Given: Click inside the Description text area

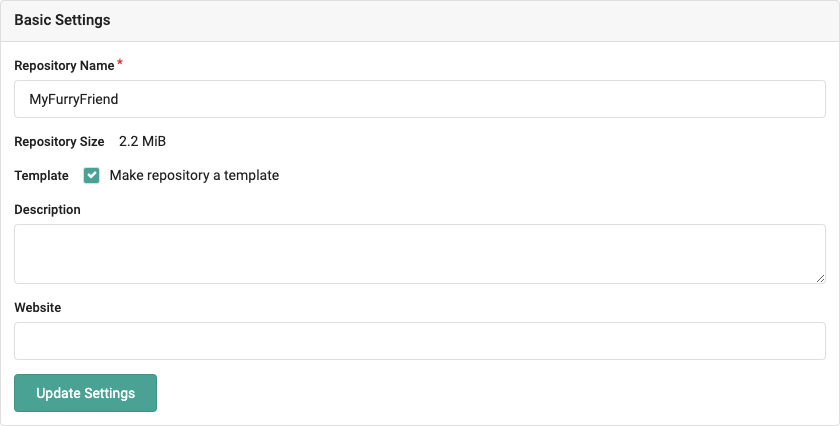Looking at the screenshot, I should 420,253.
